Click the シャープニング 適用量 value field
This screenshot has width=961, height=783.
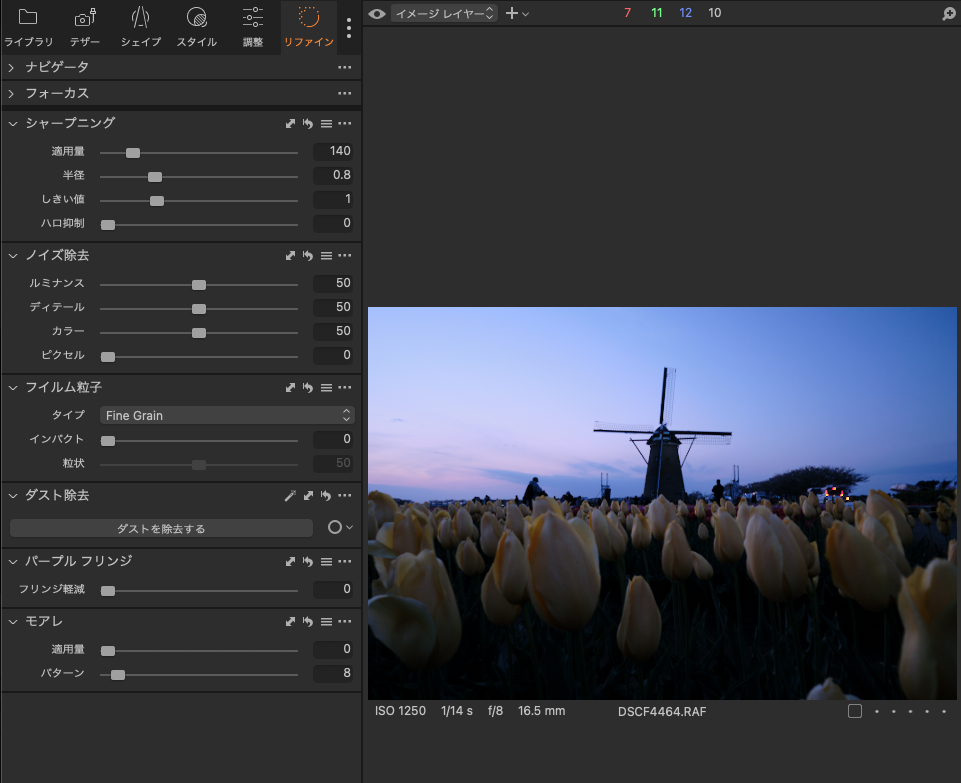click(333, 151)
